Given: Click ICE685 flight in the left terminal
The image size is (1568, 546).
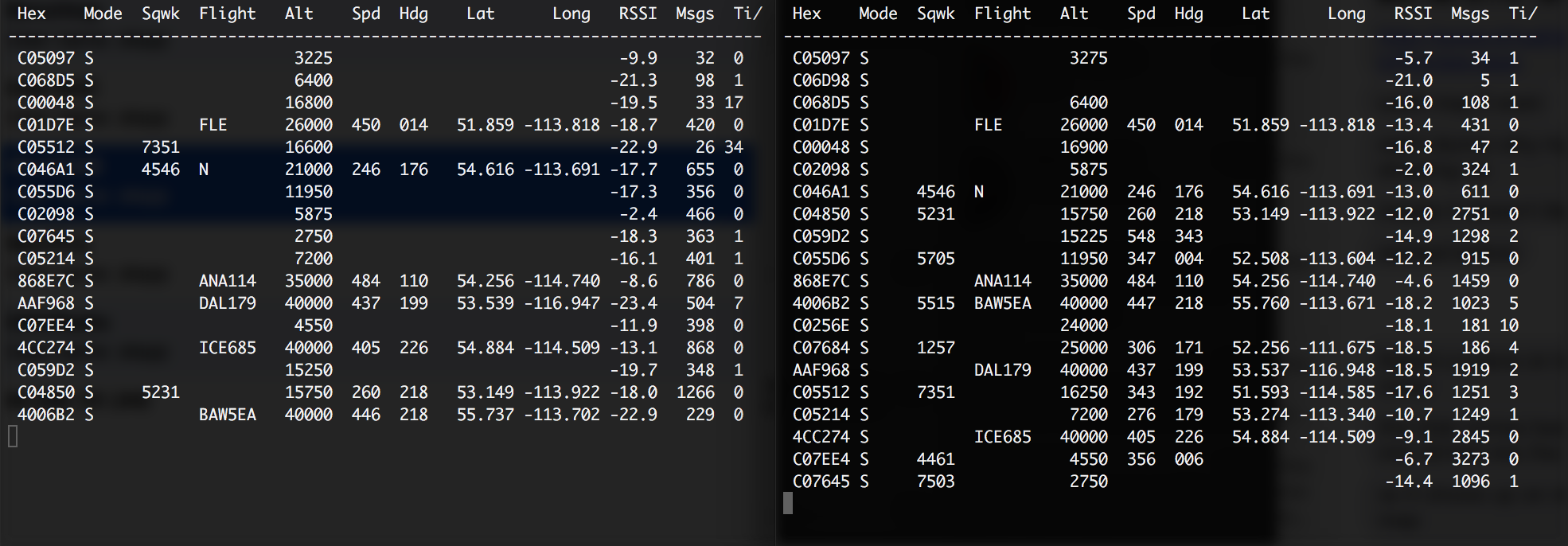Looking at the screenshot, I should (228, 348).
